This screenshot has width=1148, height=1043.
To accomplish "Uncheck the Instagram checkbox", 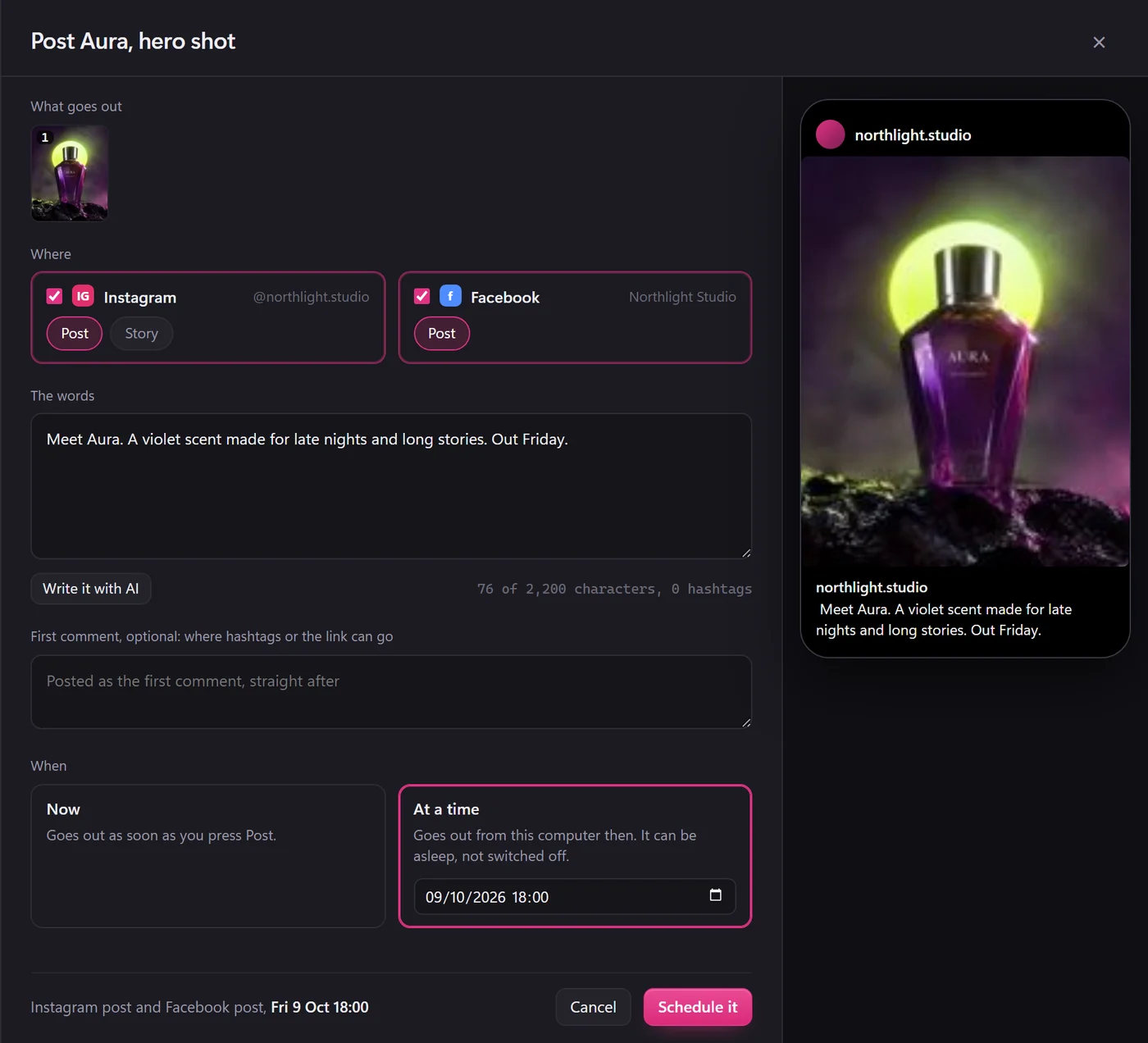I will (54, 296).
